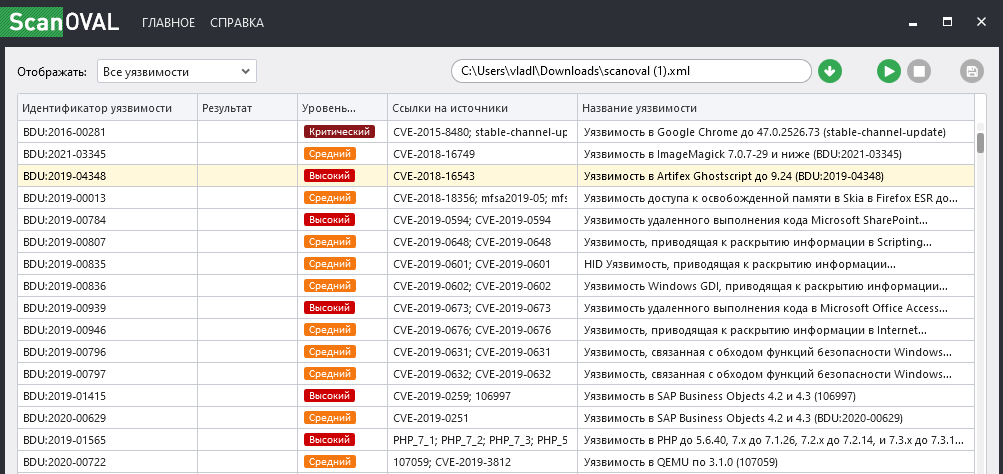Start scan with green play button

coord(888,71)
